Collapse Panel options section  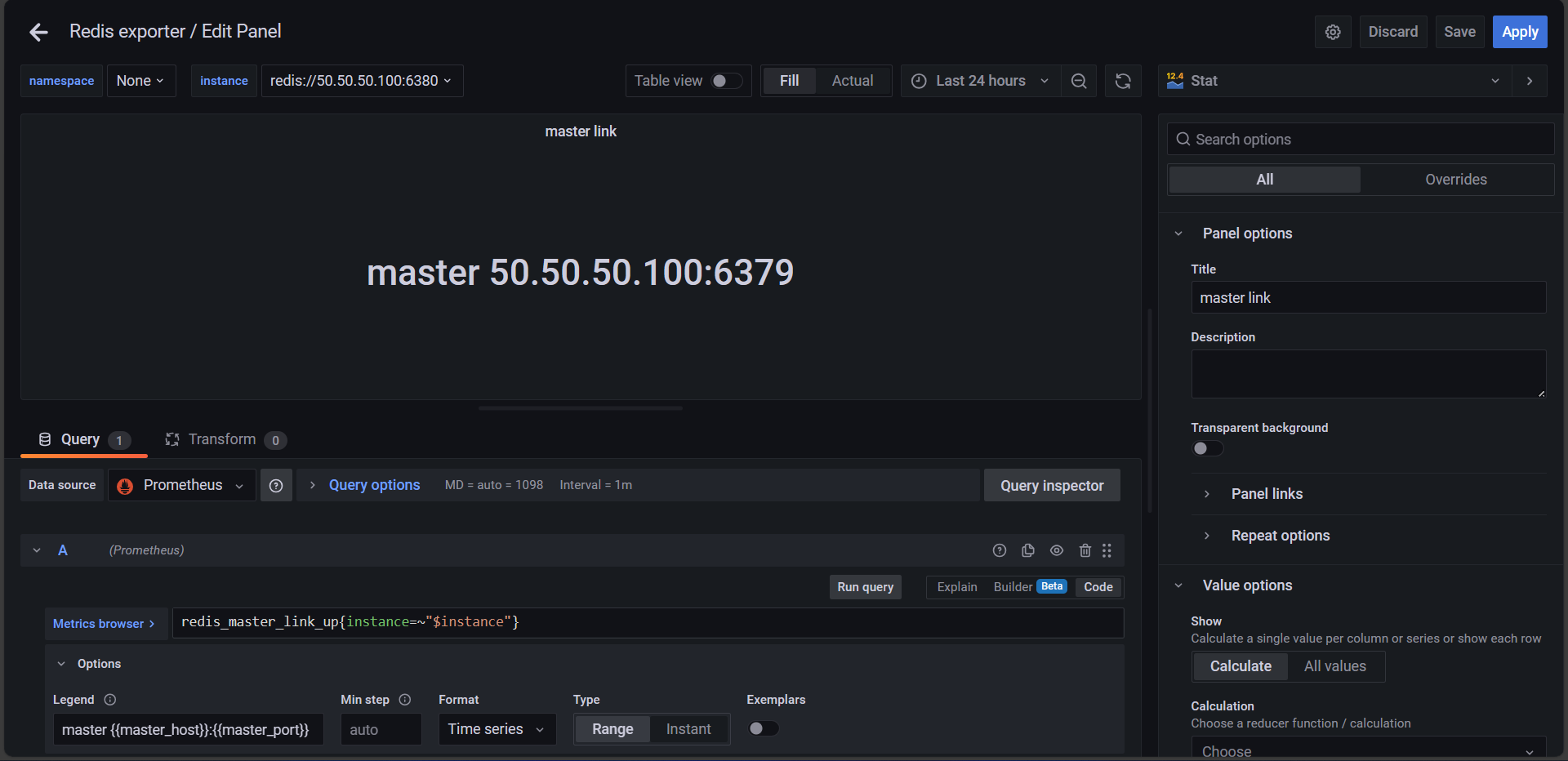[1178, 234]
